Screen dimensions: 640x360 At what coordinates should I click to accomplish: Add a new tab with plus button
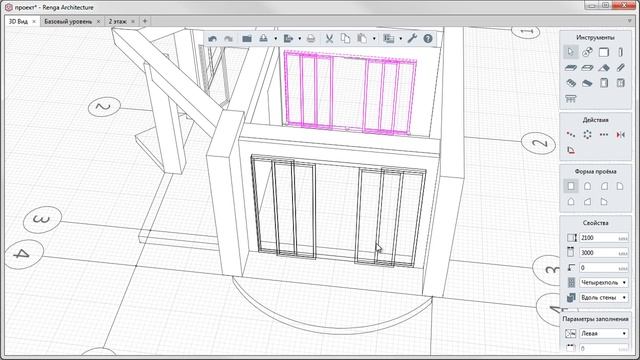(x=145, y=21)
